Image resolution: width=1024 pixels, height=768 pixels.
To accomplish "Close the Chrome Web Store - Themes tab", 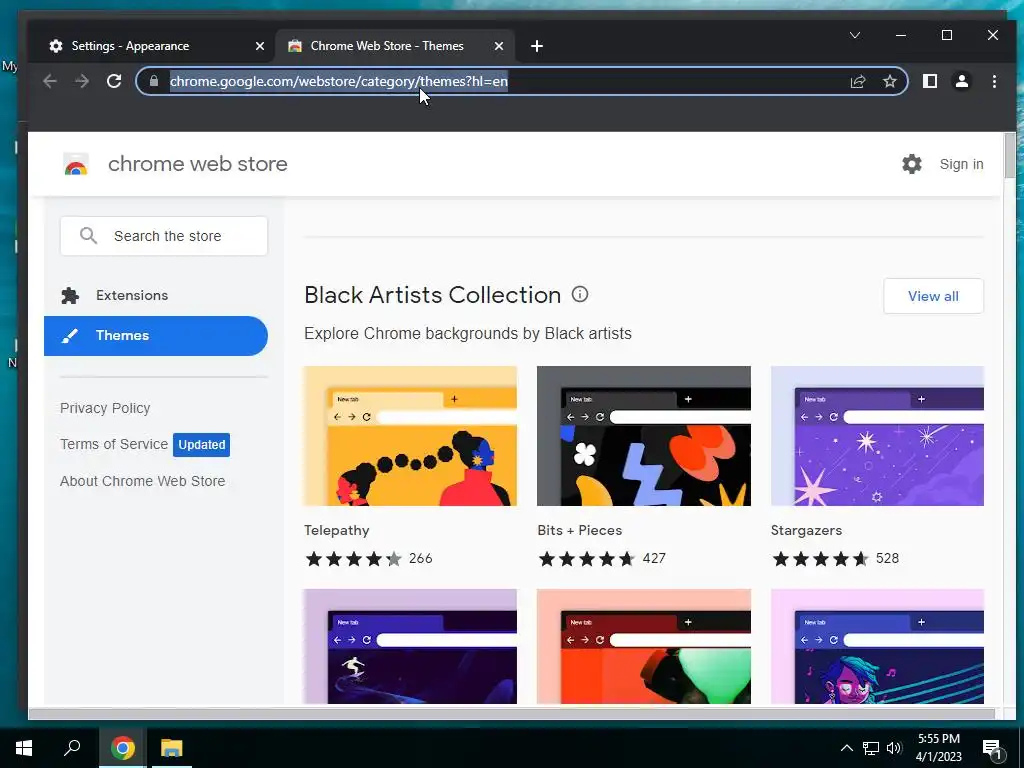I will coord(499,46).
